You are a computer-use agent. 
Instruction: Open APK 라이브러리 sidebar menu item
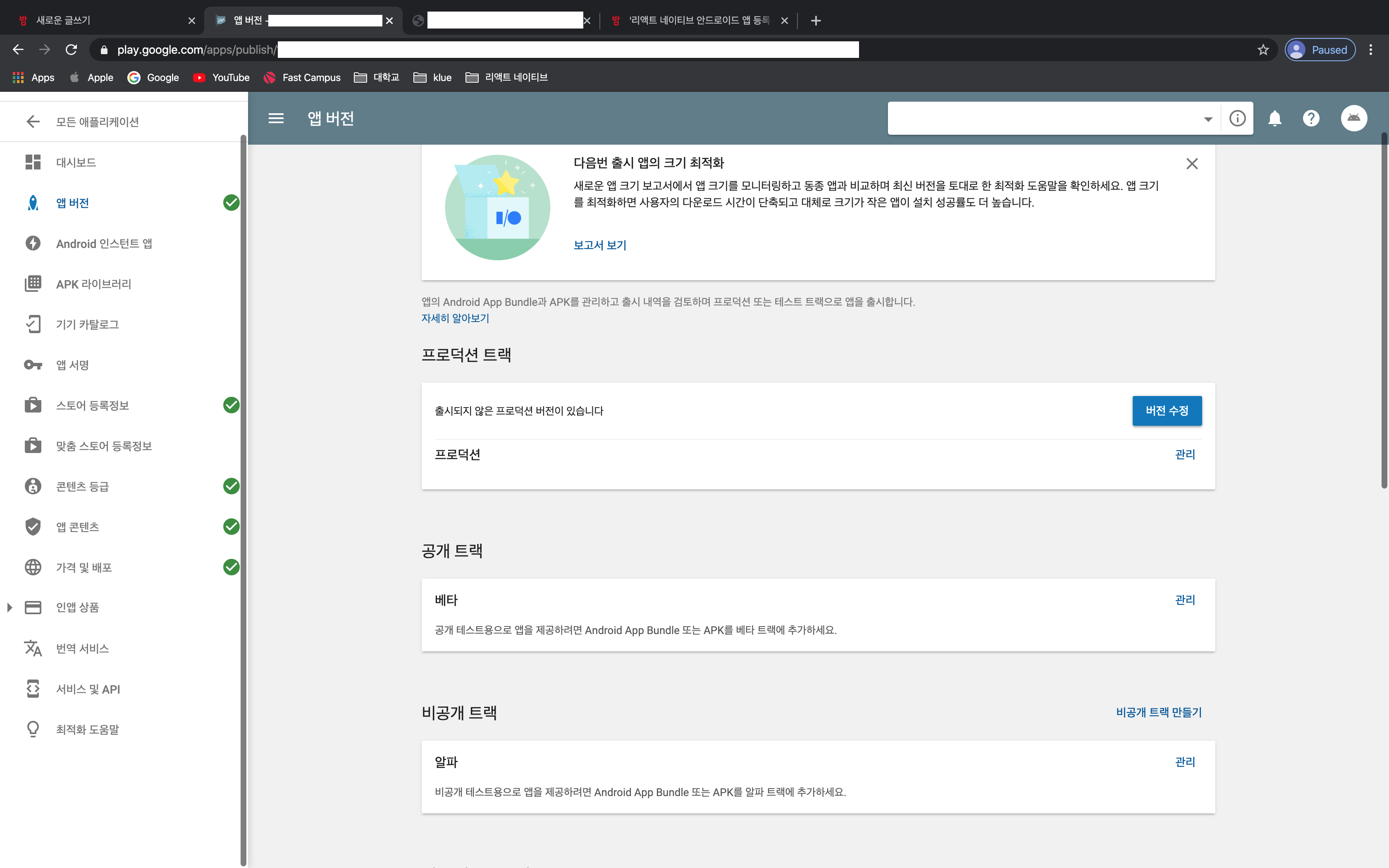pos(93,284)
